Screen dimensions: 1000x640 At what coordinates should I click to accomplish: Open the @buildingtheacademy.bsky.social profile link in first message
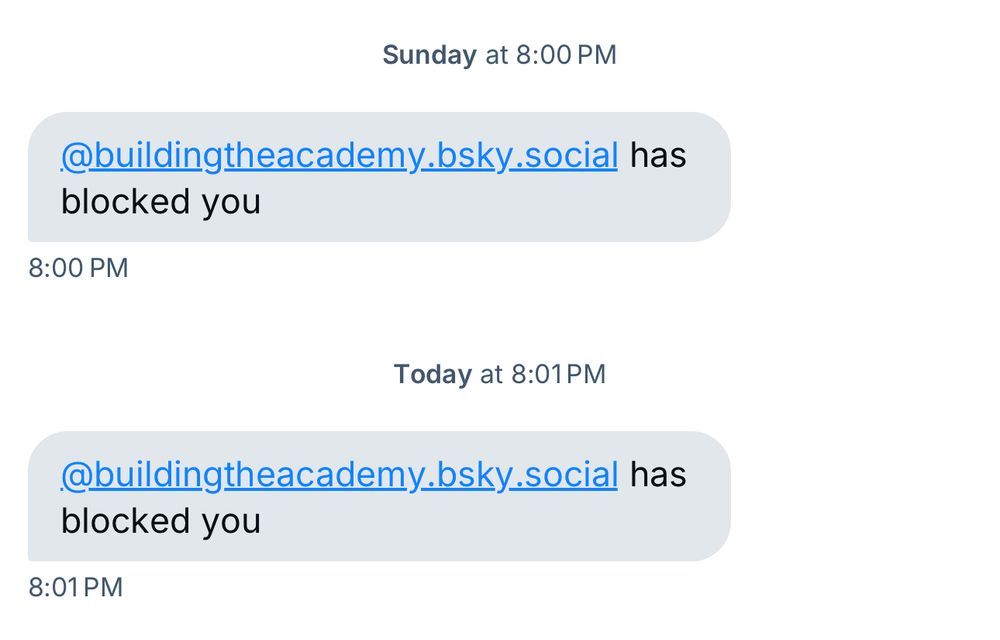point(340,155)
